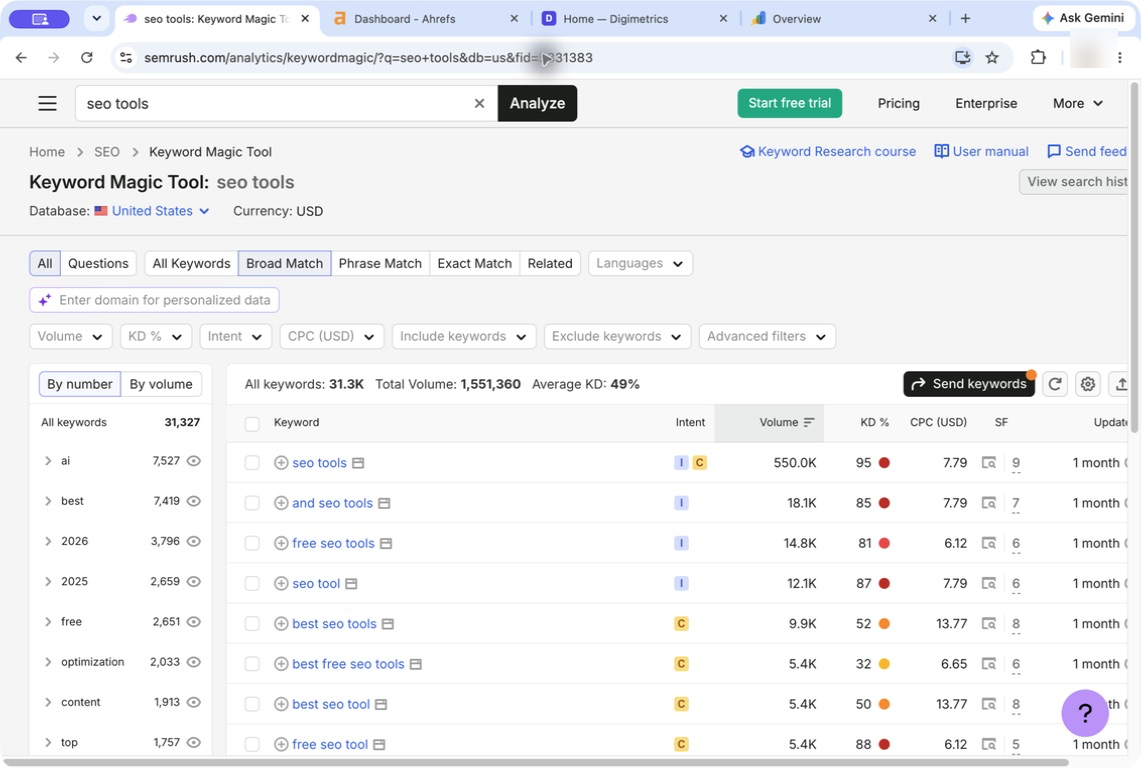
Task: Open Keyword Research course link
Action: pos(828,151)
